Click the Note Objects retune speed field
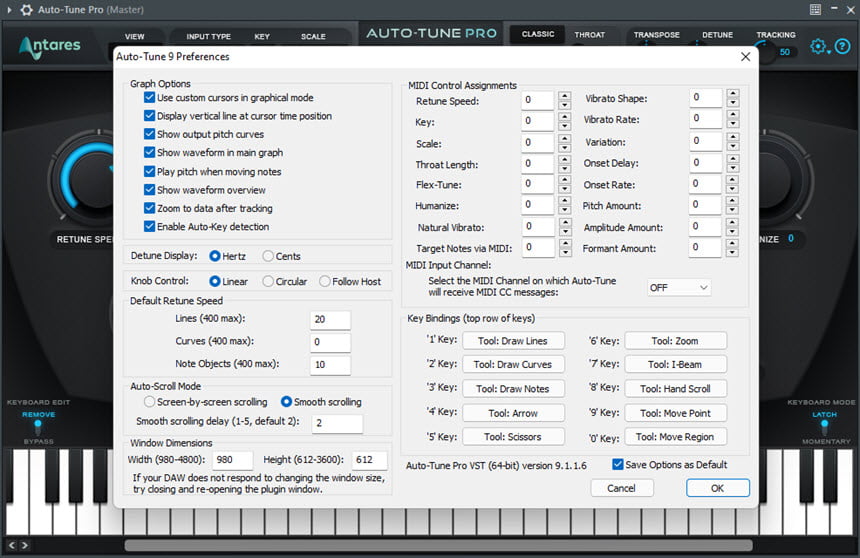Viewport: 860px width, 558px height. (x=330, y=365)
